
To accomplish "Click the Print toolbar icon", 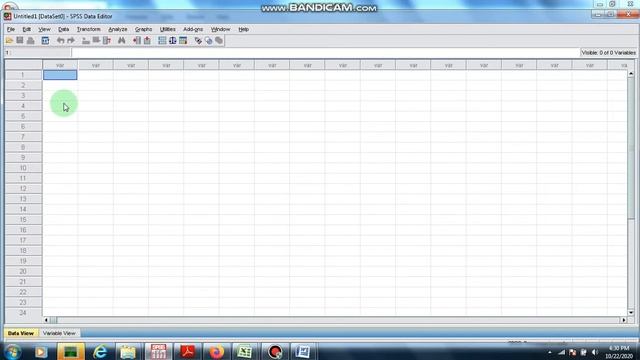I will pyautogui.click(x=31, y=40).
